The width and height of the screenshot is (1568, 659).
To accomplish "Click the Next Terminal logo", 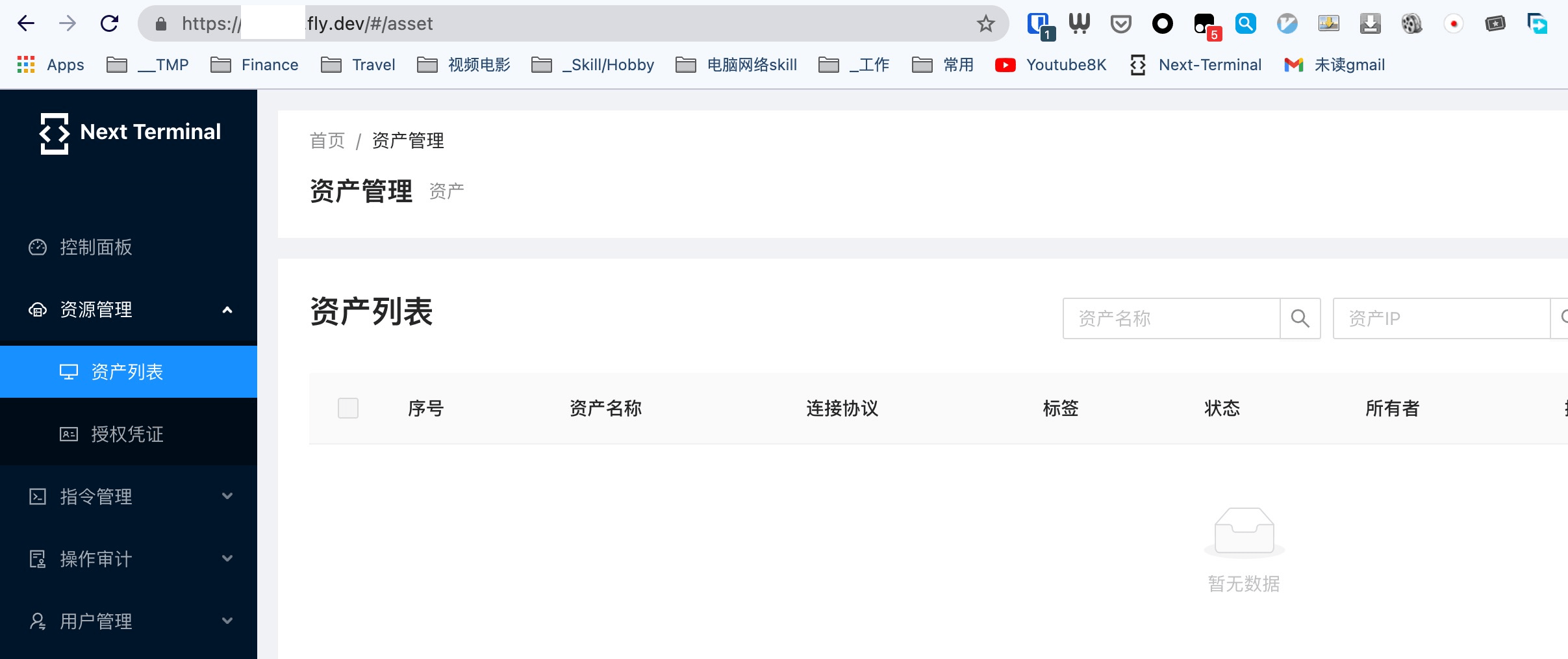I will click(x=130, y=133).
